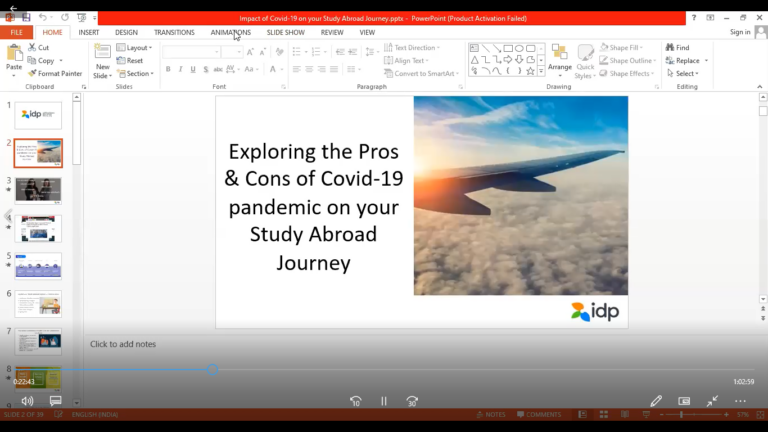Expand the Layout dropdown
The height and width of the screenshot is (432, 768).
(x=136, y=47)
